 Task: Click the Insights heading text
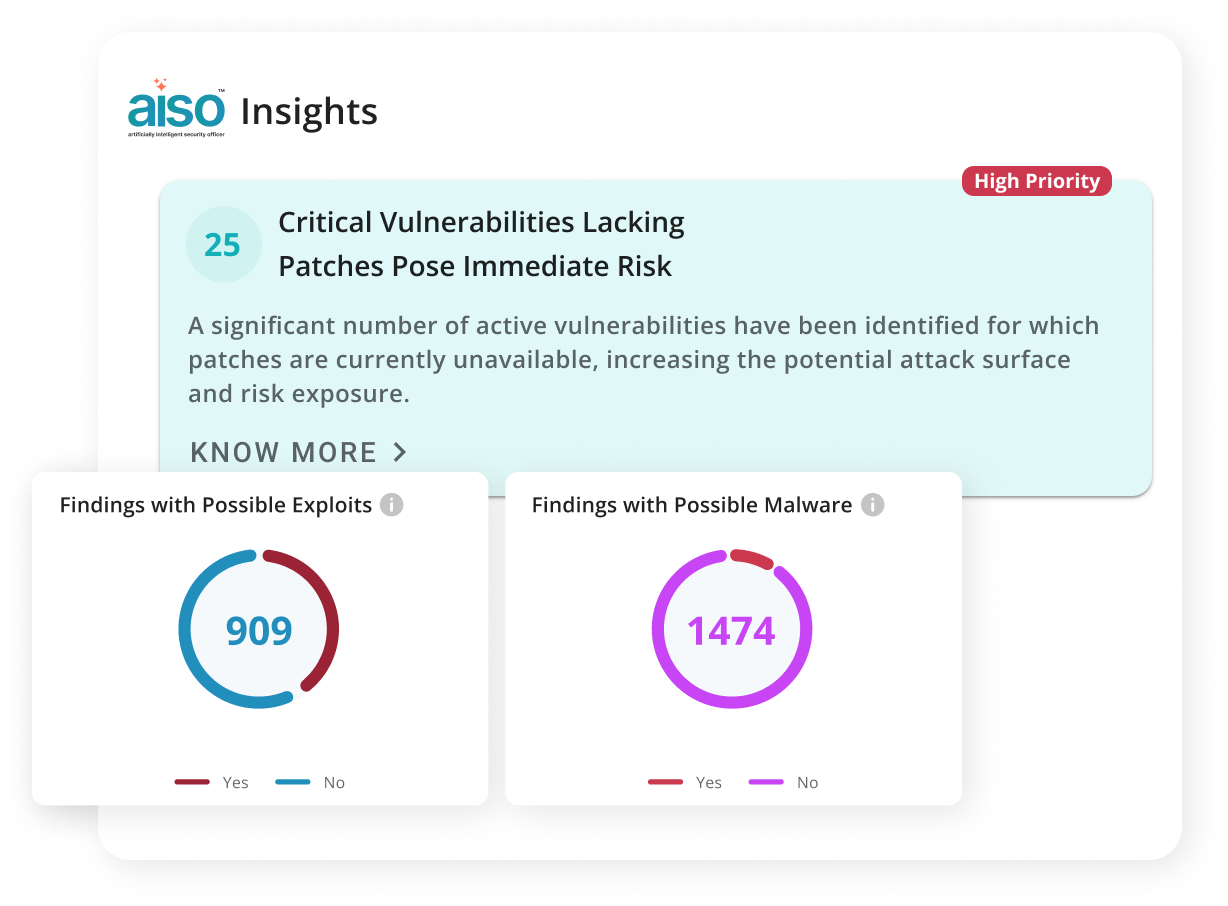click(309, 112)
